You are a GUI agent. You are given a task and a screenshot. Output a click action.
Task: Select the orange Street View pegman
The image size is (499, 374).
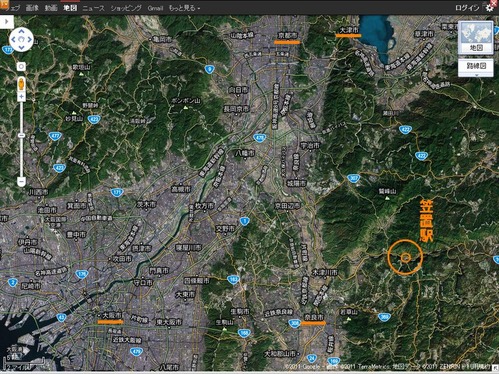point(21,84)
